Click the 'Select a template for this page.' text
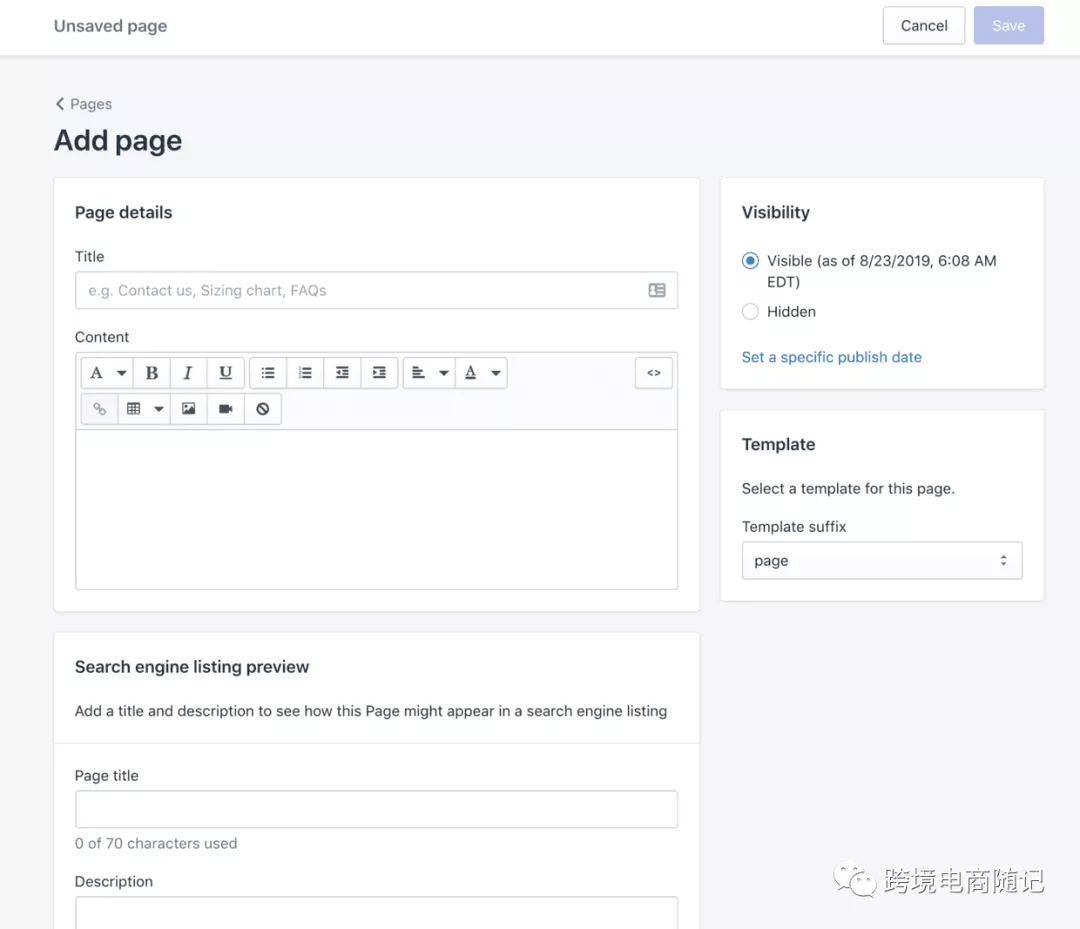The height and width of the screenshot is (929, 1080). (x=848, y=488)
